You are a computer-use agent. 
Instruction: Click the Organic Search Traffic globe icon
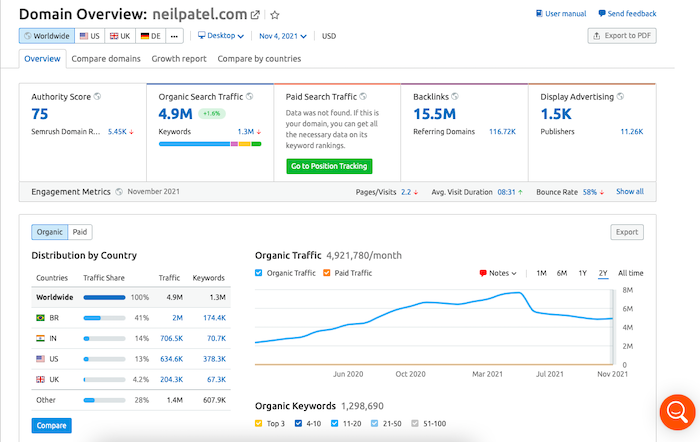250,96
